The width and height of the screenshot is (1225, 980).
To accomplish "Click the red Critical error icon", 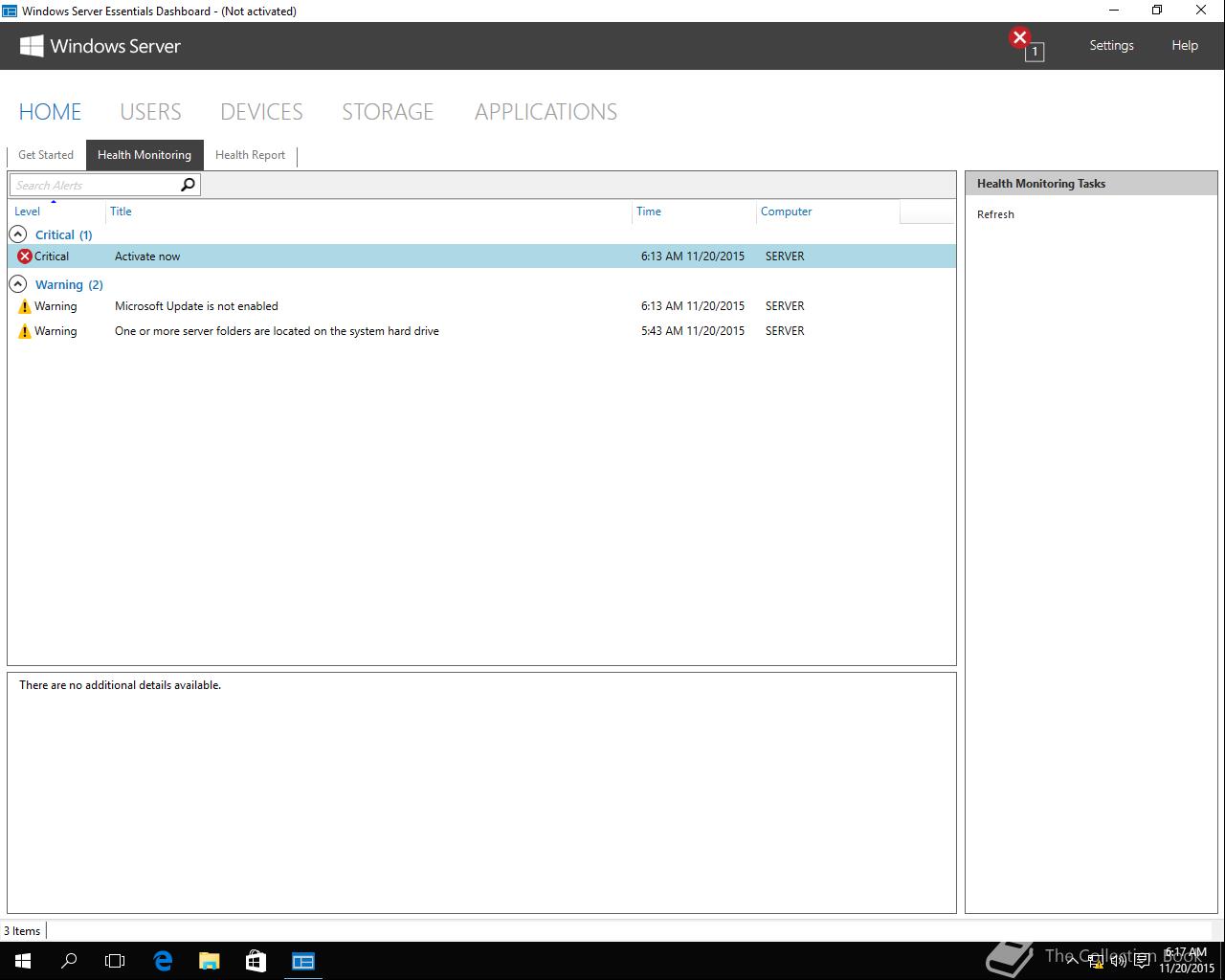I will click(x=25, y=256).
